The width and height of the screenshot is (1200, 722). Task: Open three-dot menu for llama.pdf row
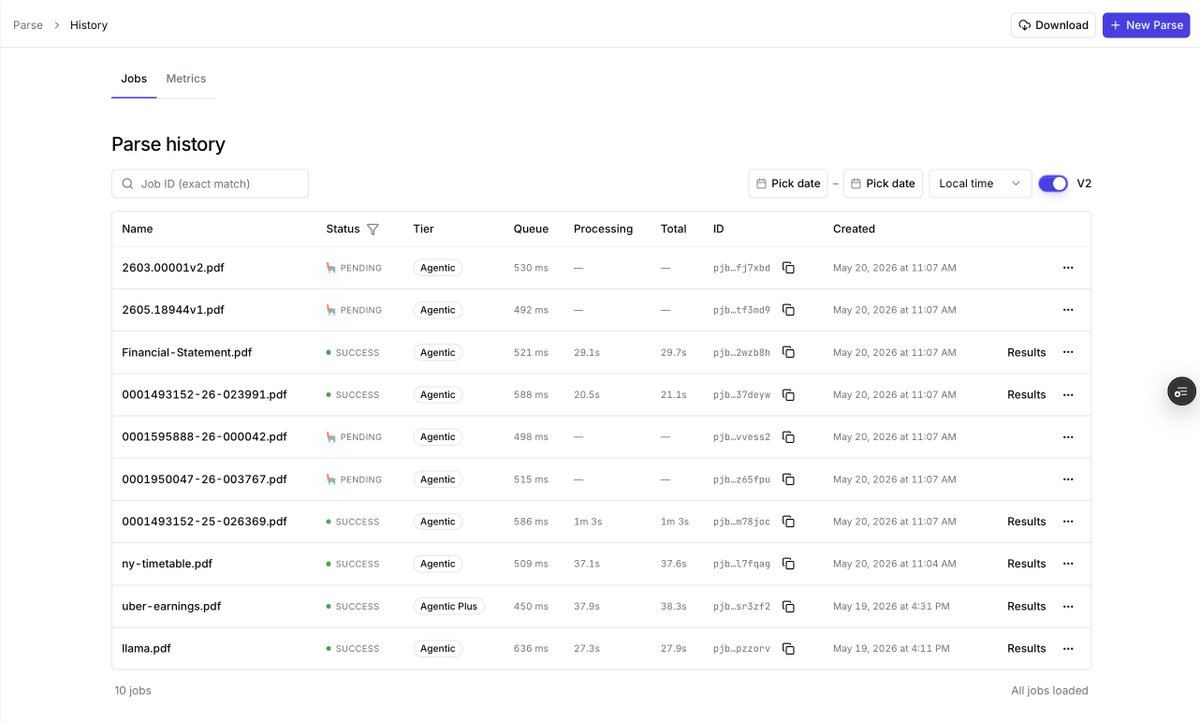coord(1068,648)
